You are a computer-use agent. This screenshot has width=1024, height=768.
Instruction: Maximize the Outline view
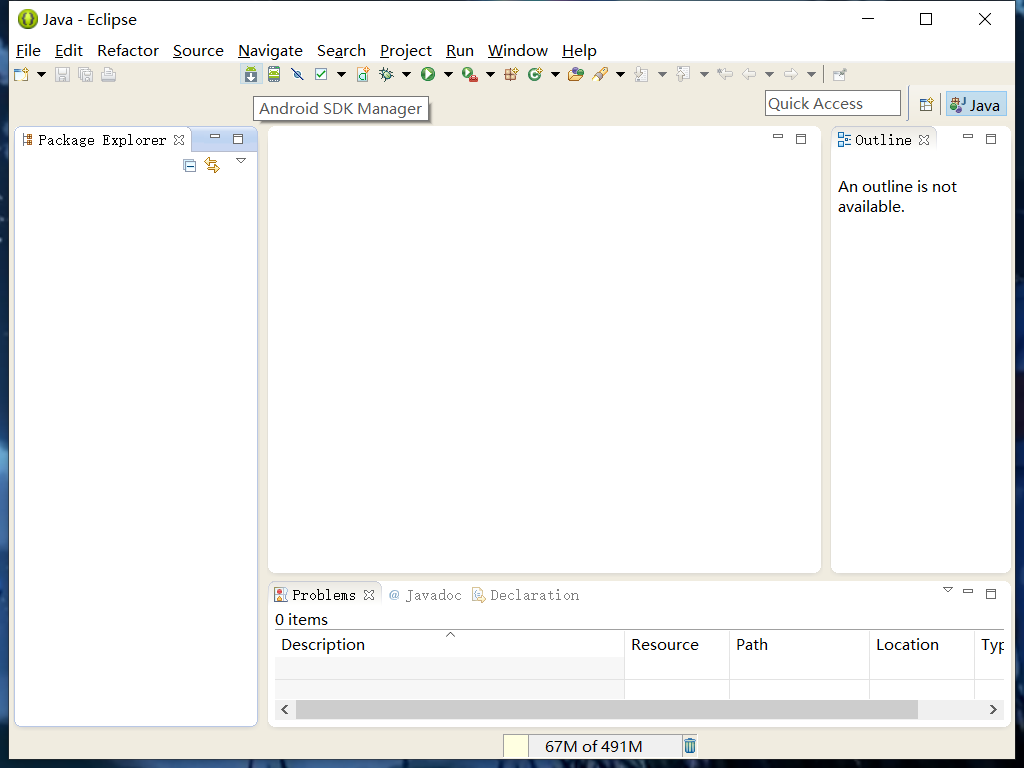[991, 139]
